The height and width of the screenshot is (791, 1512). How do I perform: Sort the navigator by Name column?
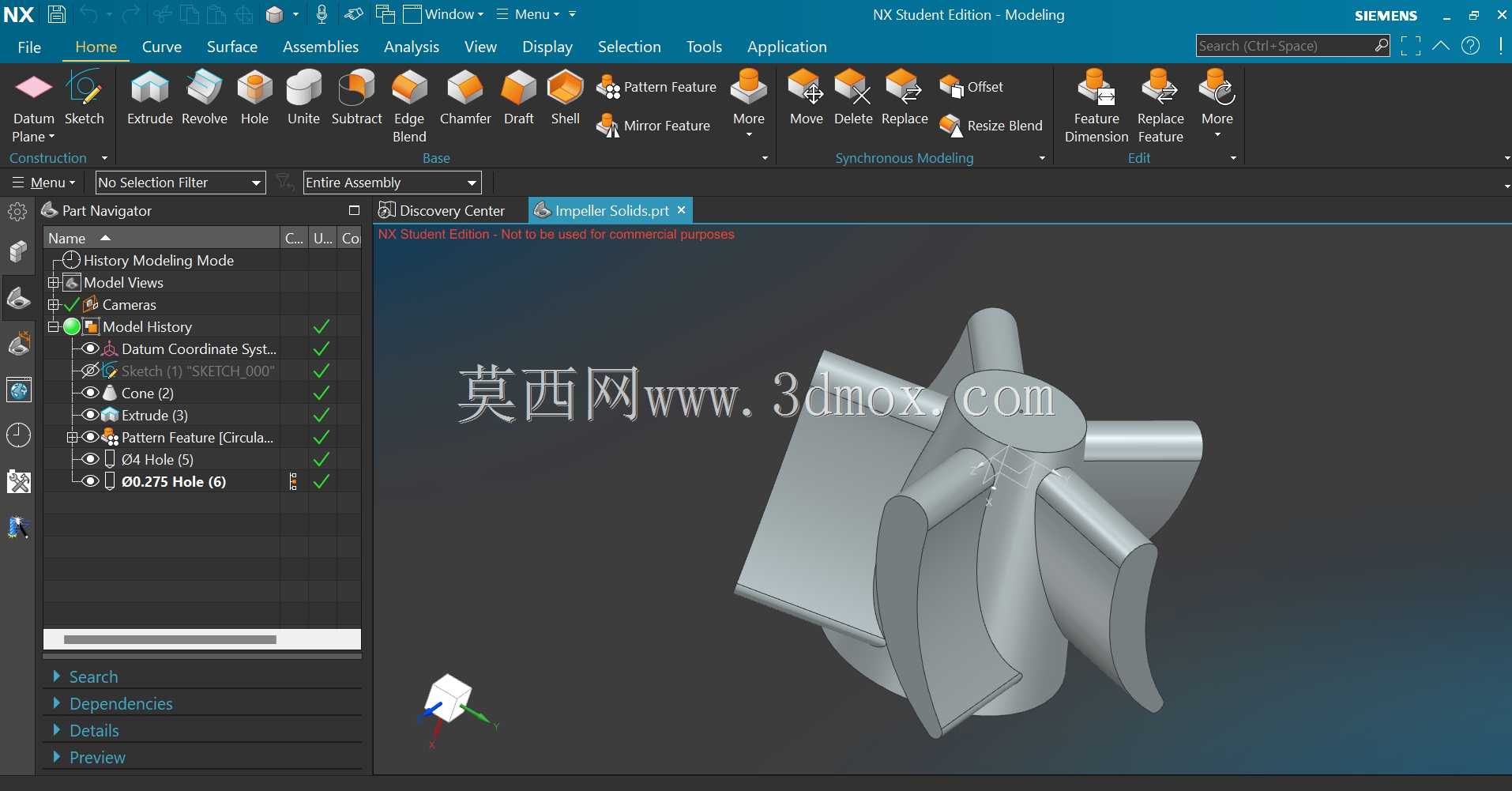[x=161, y=238]
